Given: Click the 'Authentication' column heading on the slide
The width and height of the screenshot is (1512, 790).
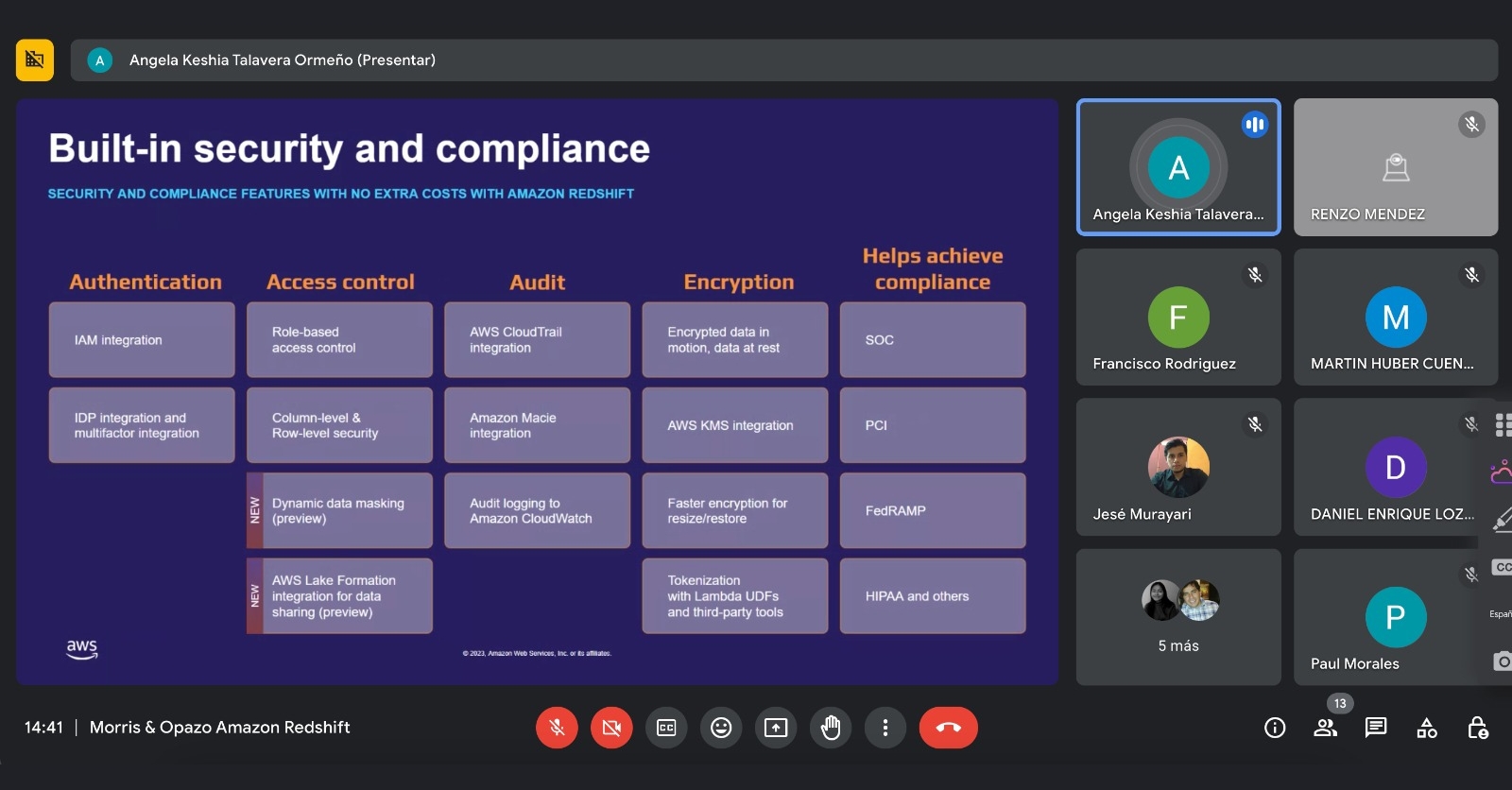Looking at the screenshot, I should 146,282.
